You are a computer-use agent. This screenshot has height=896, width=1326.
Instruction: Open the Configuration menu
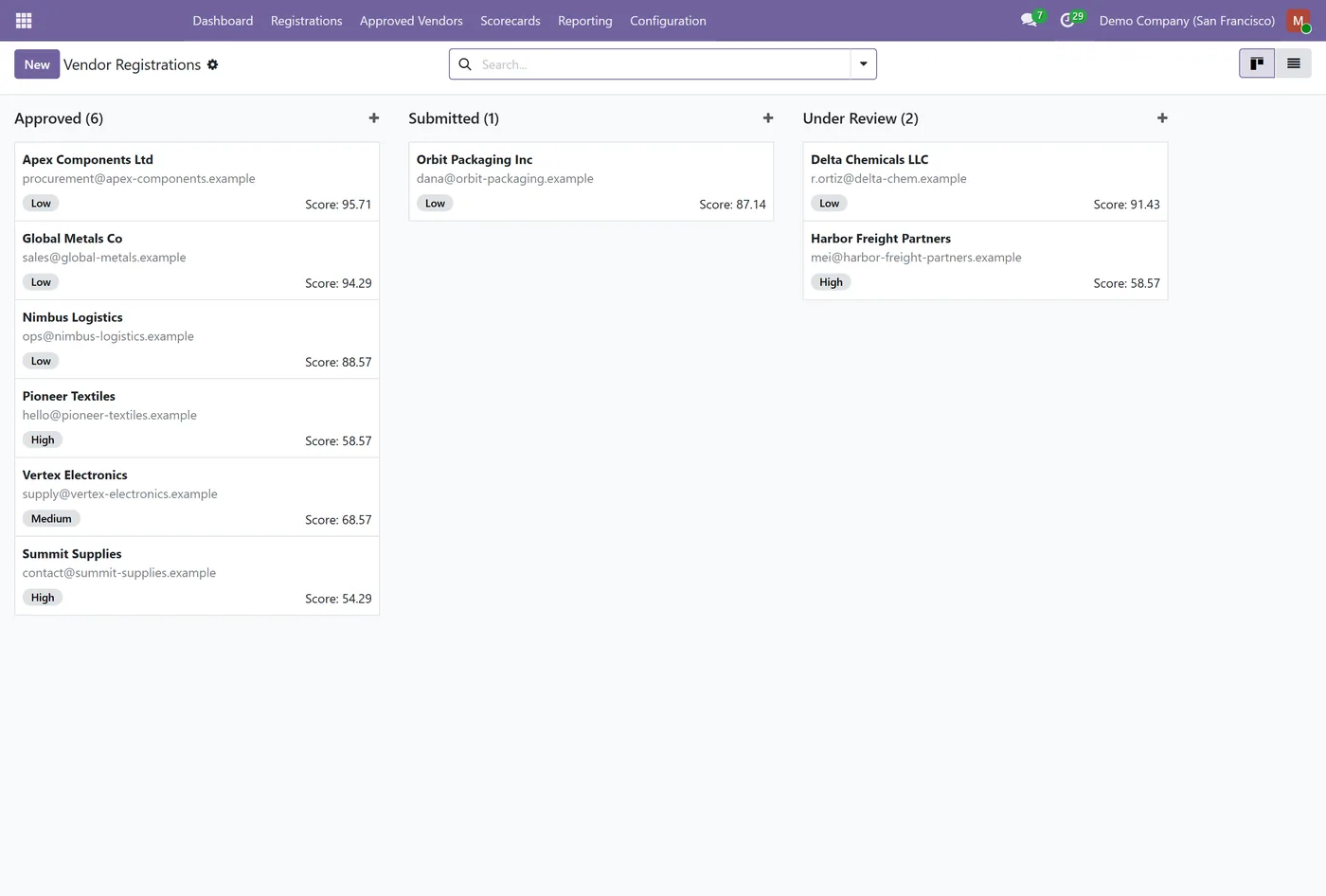coord(668,20)
